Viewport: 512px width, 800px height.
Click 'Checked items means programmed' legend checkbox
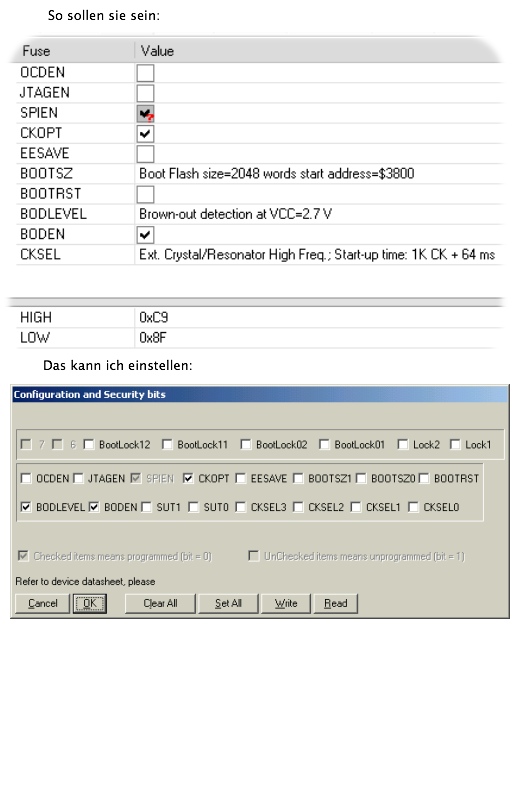(x=23, y=556)
